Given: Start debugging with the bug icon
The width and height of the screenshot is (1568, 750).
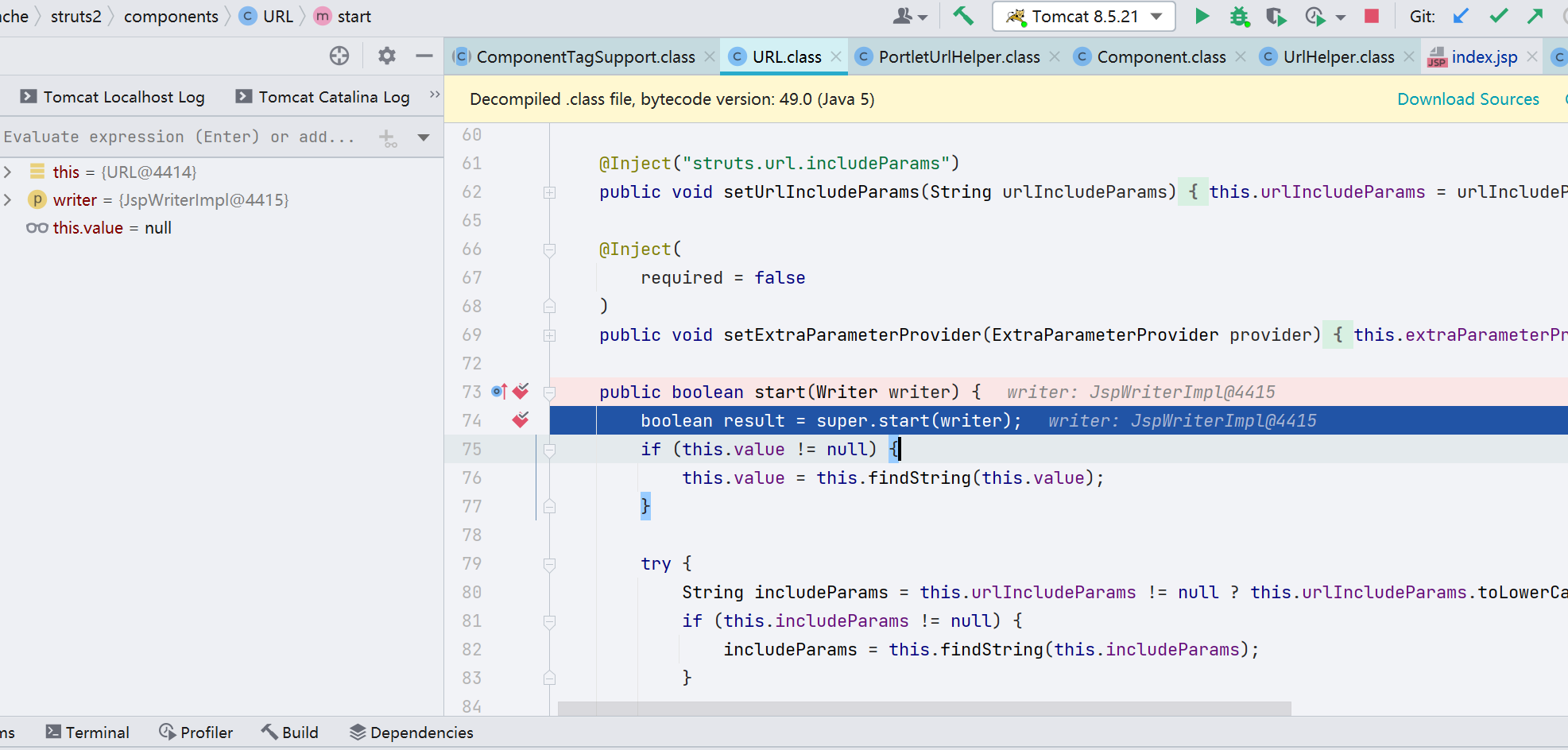Looking at the screenshot, I should [x=1238, y=16].
